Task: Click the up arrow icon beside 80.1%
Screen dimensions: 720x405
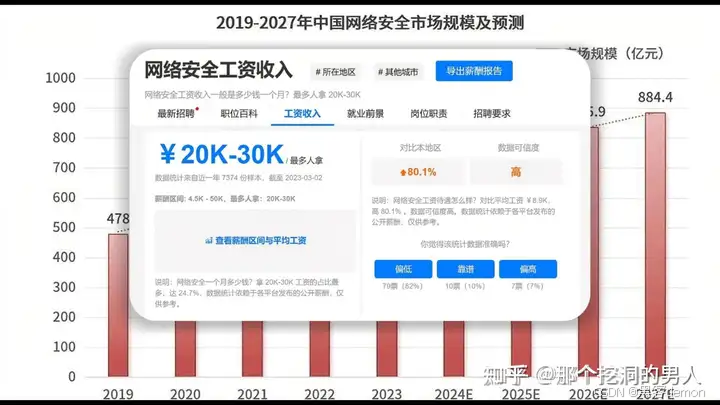Action: click(x=403, y=173)
